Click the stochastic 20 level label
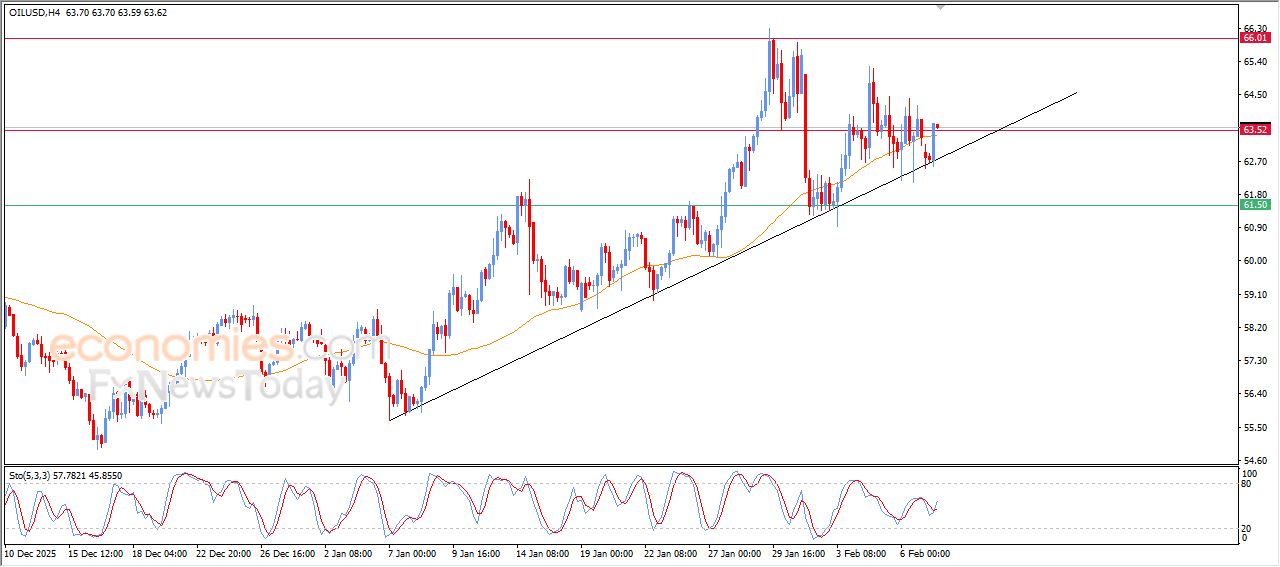The height and width of the screenshot is (567, 1280). pyautogui.click(x=1247, y=528)
